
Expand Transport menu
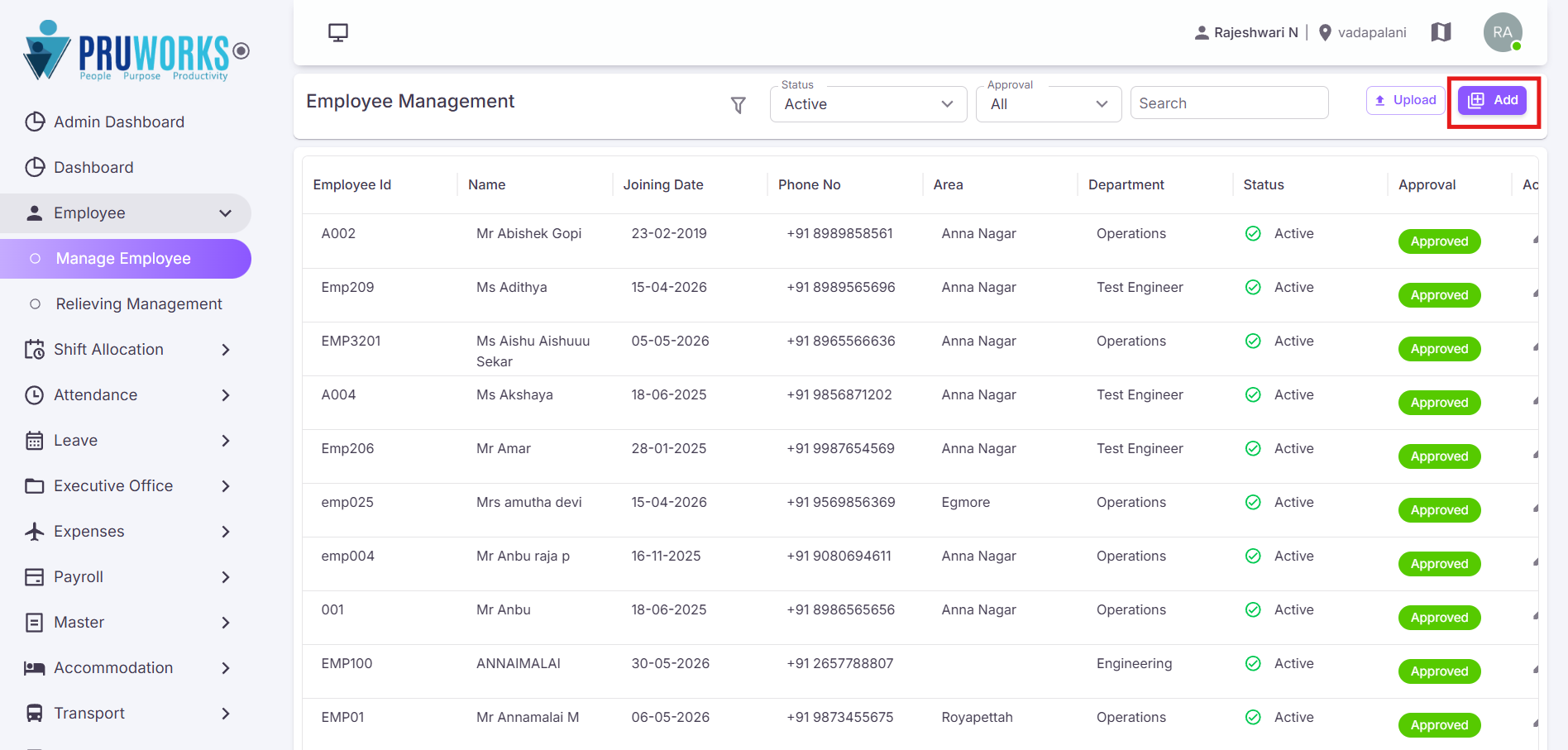126,714
